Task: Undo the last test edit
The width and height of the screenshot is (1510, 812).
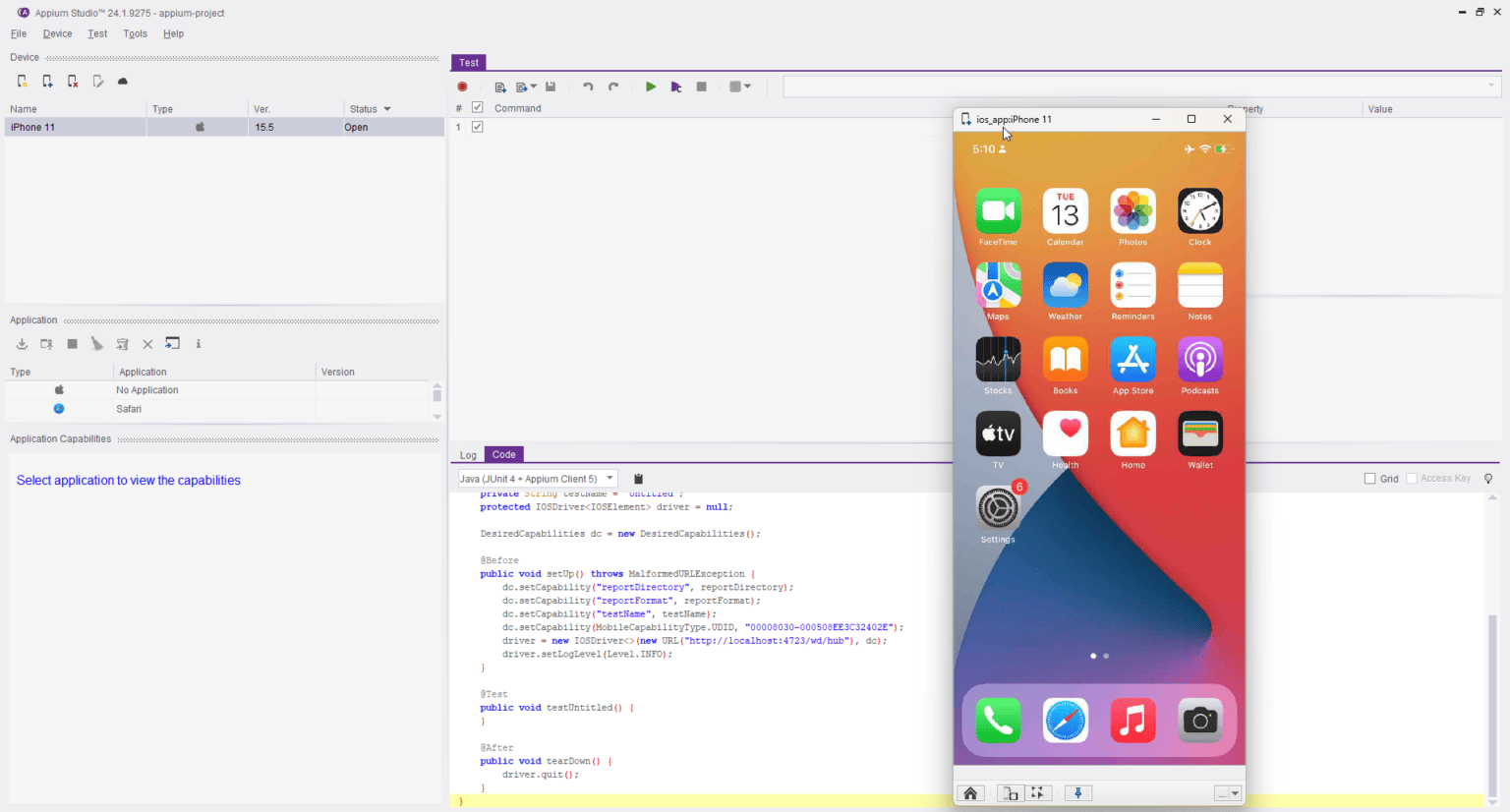Action: click(587, 87)
